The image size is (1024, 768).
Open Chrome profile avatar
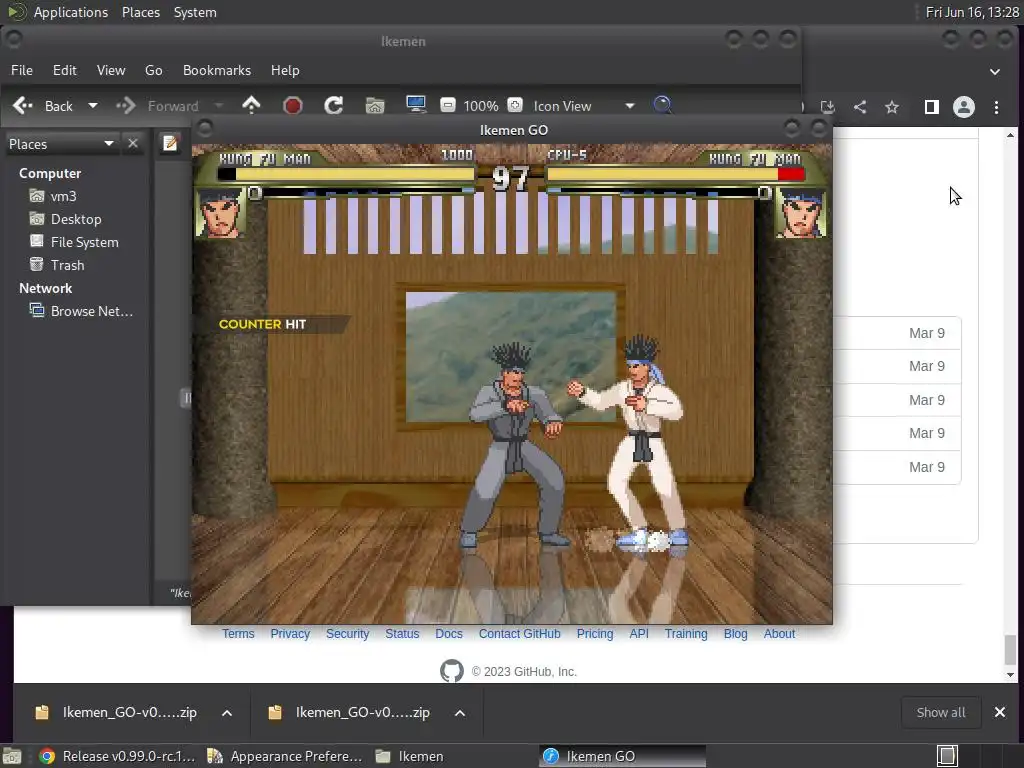coord(964,107)
